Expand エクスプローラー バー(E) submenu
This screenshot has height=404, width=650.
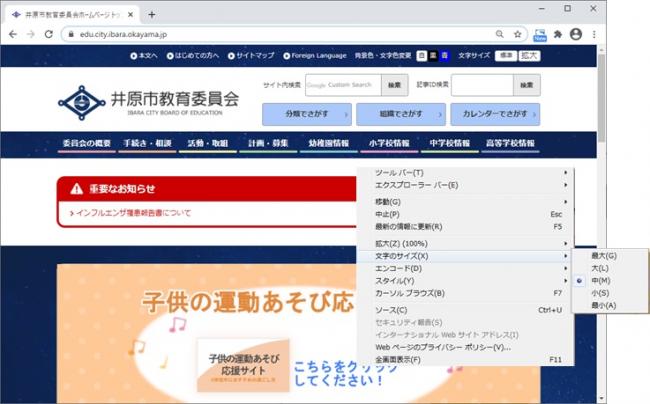click(466, 185)
